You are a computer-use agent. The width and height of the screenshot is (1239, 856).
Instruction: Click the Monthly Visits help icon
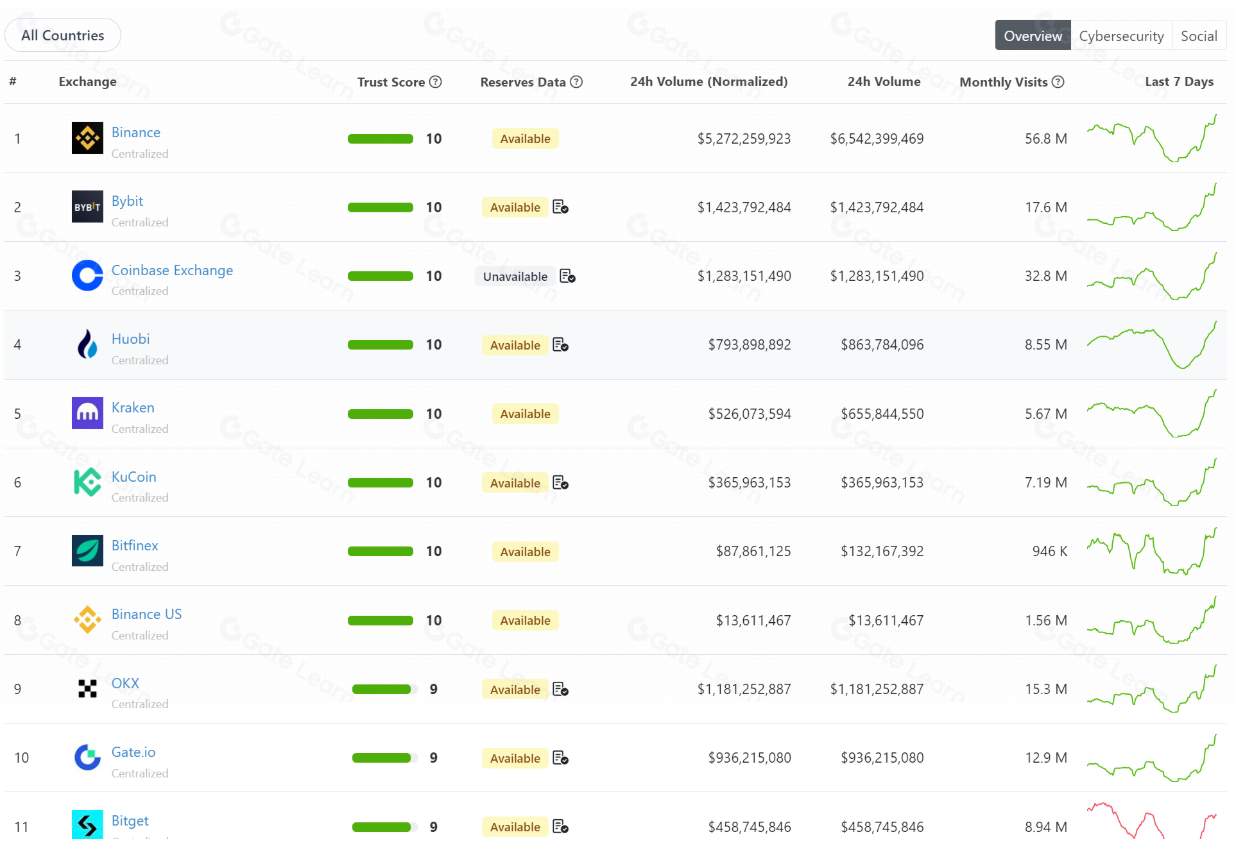pos(1058,82)
